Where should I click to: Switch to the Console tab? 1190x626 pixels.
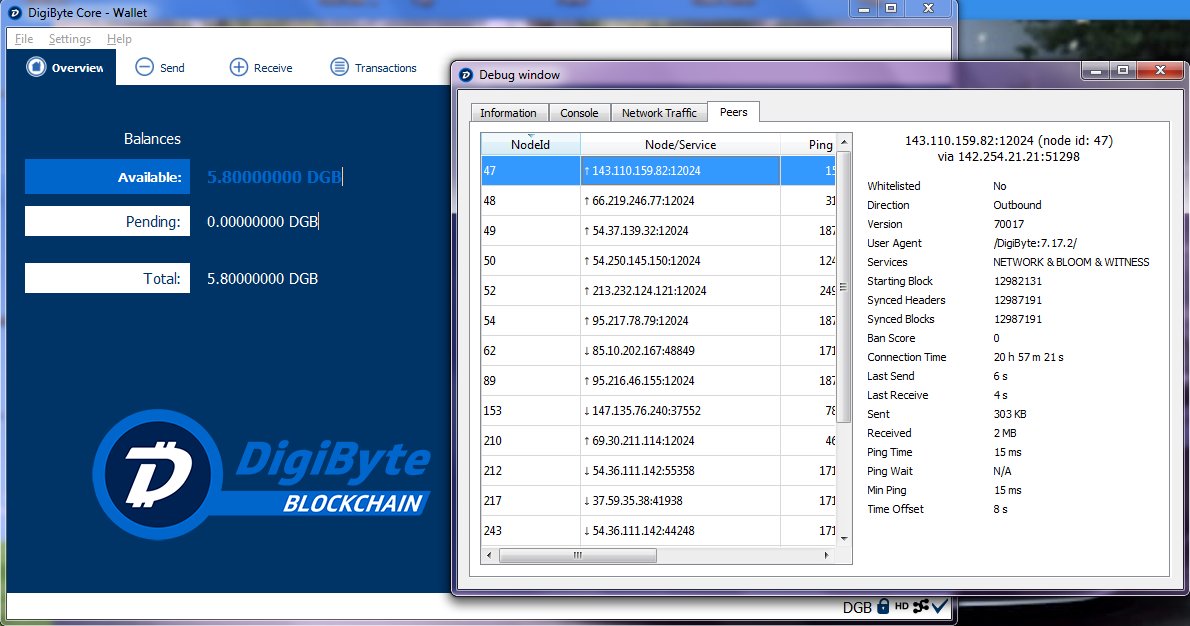tap(579, 112)
